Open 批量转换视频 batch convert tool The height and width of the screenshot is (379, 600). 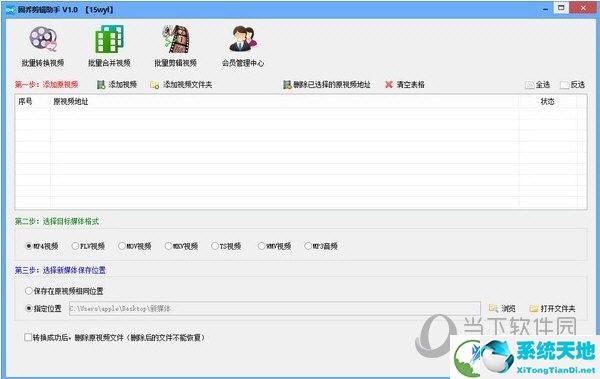(43, 46)
